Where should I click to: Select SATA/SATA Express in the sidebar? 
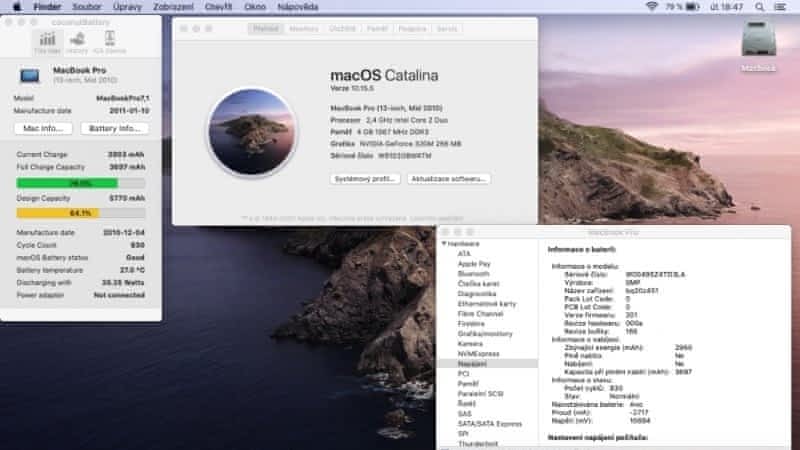(x=490, y=423)
